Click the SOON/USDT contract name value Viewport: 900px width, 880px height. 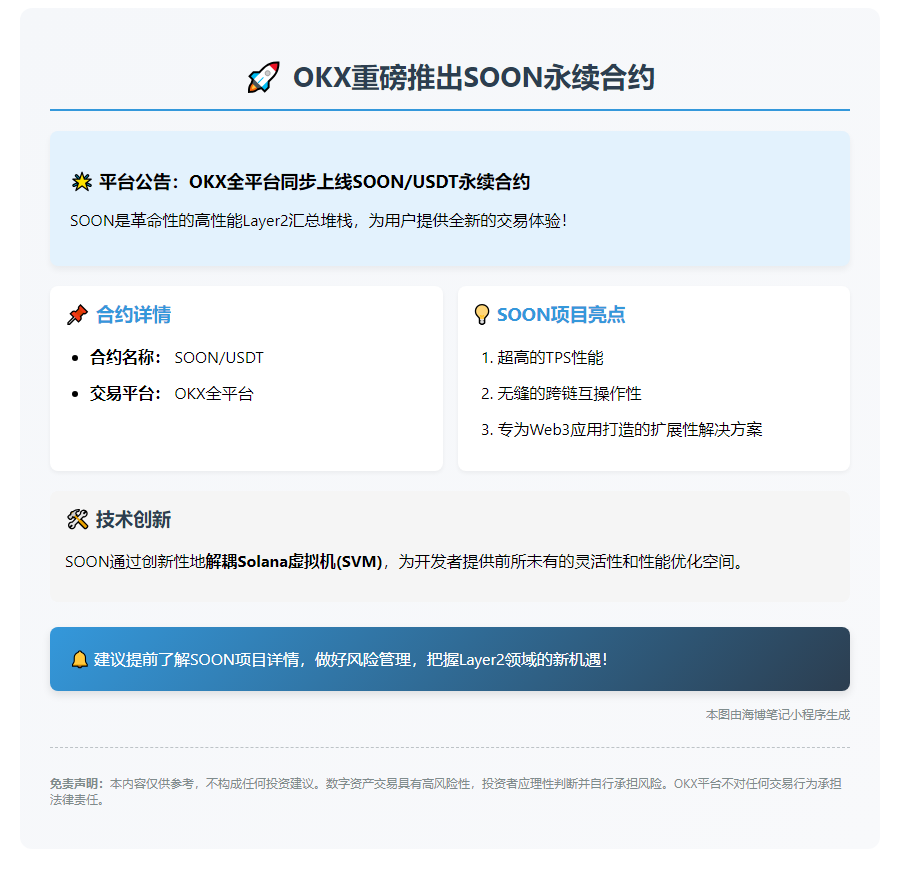[x=219, y=358]
